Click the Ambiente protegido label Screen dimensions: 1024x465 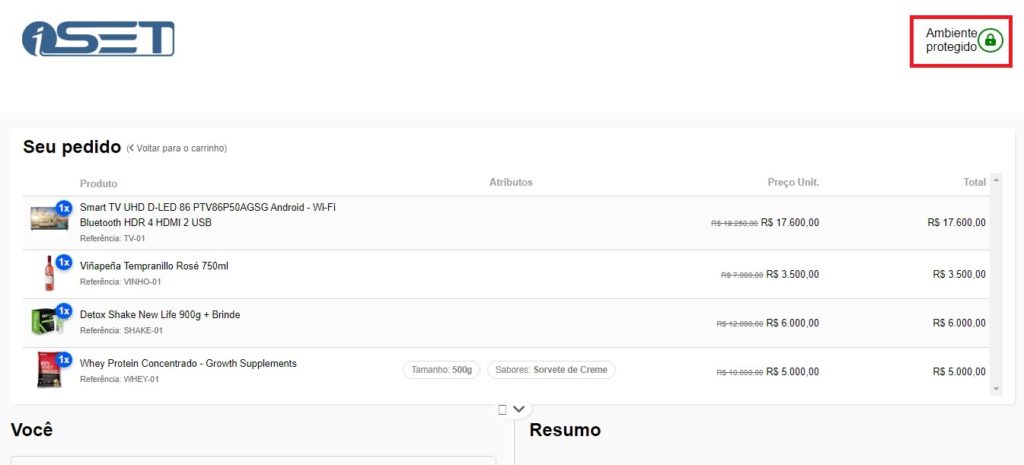(x=950, y=40)
